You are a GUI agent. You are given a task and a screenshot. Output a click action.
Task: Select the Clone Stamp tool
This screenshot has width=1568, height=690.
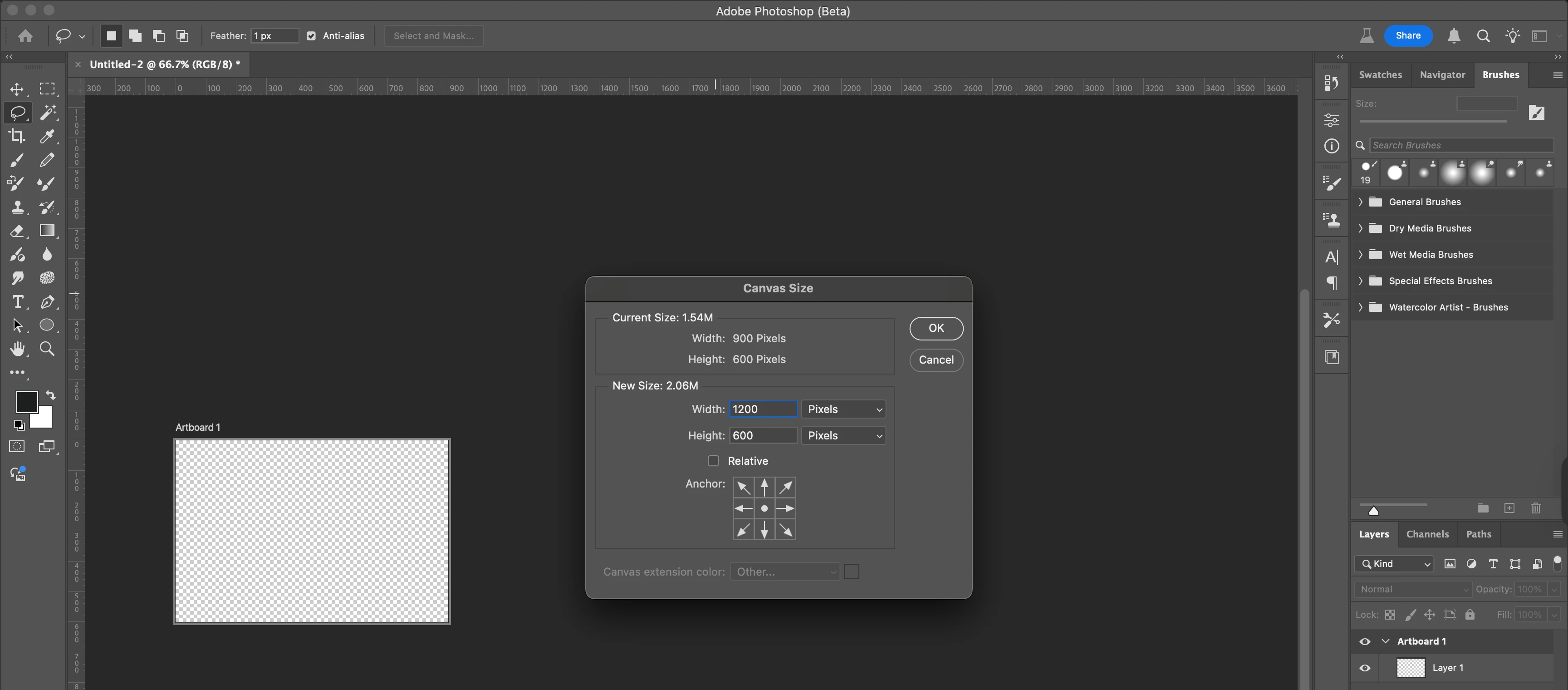(x=17, y=207)
